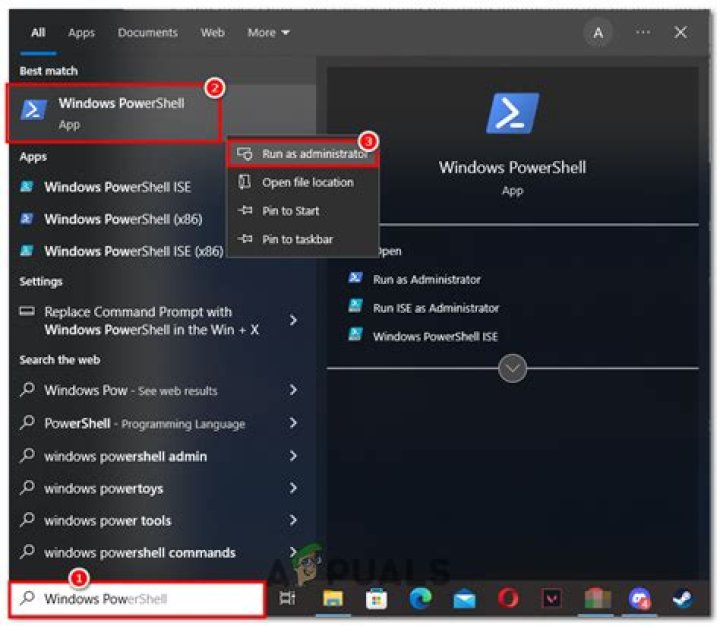Click the large PowerShell logo in preview pane

pos(512,113)
